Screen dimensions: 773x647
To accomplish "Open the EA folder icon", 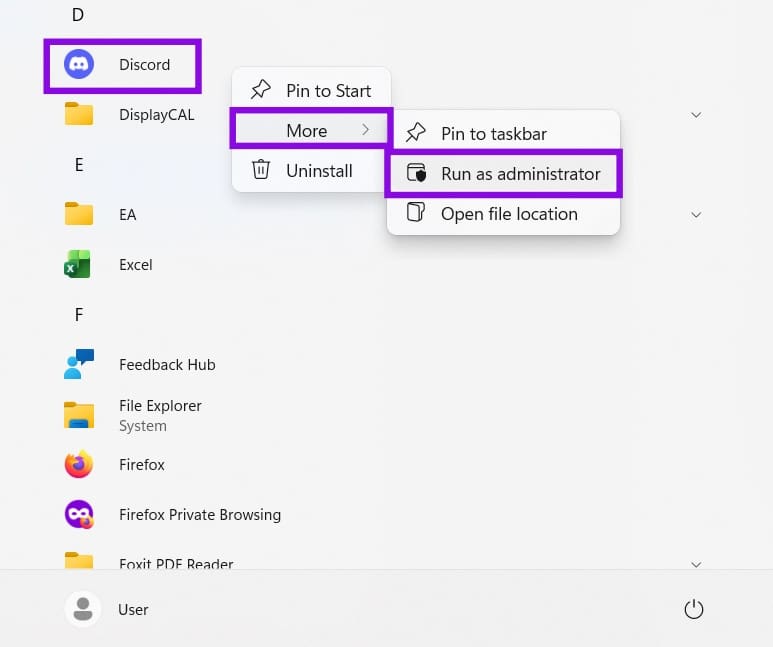I will tap(79, 214).
